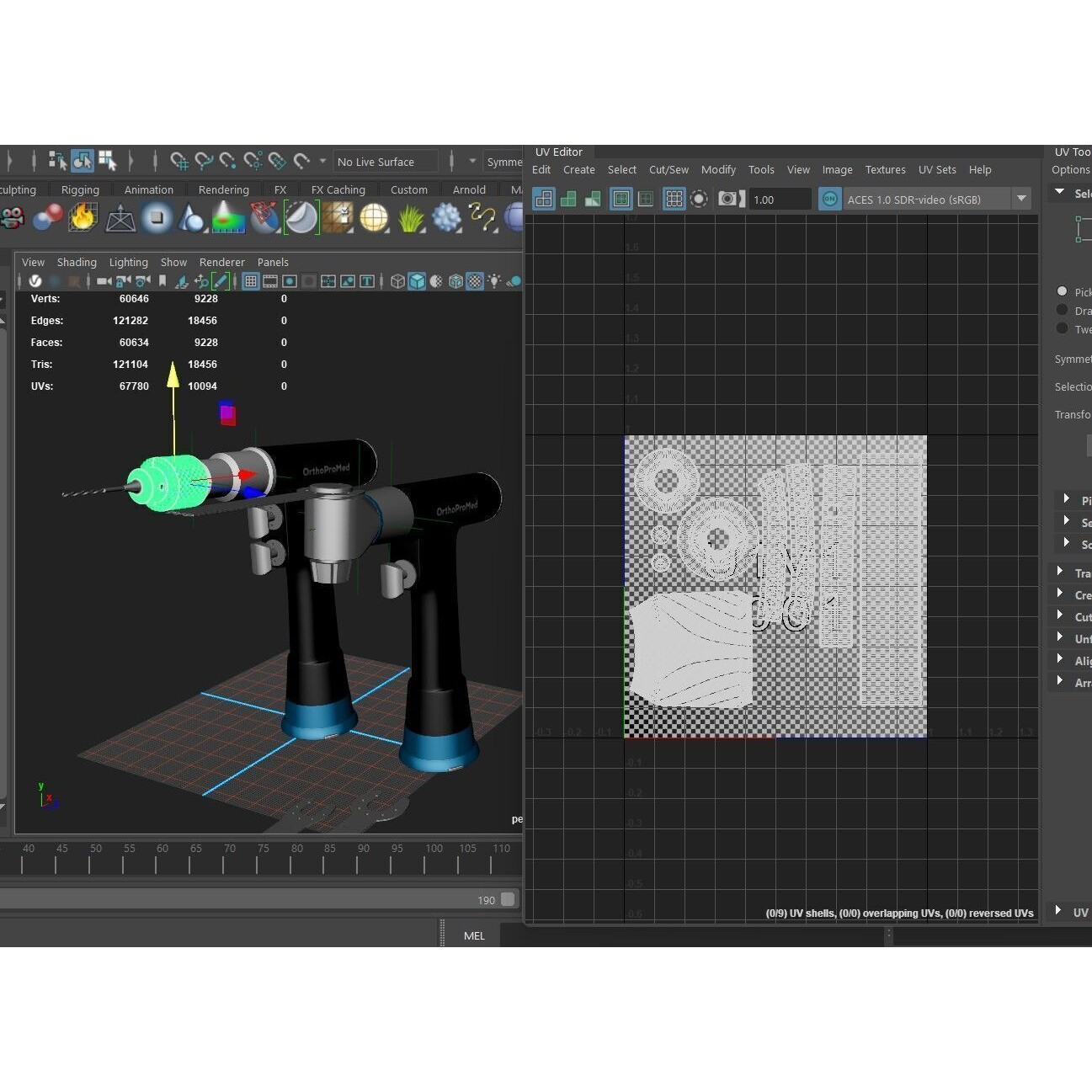Click the fluid fire shelf icon
The image size is (1092, 1092).
[x=83, y=217]
